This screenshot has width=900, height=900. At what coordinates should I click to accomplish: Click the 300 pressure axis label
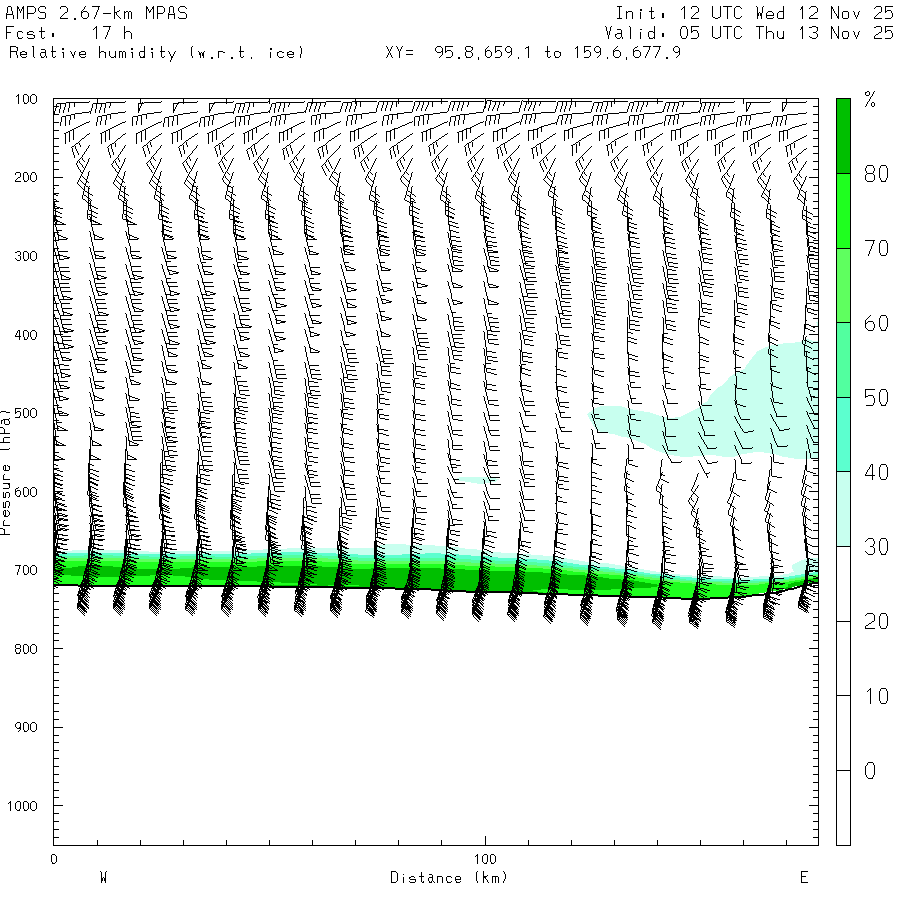(x=26, y=256)
